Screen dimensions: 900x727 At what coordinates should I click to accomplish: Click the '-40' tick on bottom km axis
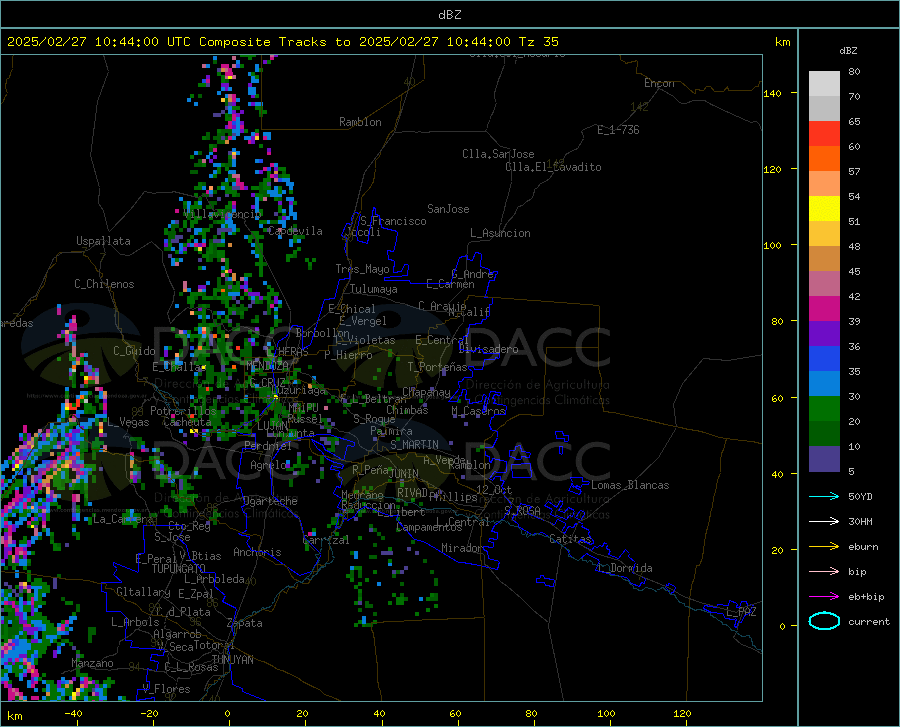(x=73, y=714)
